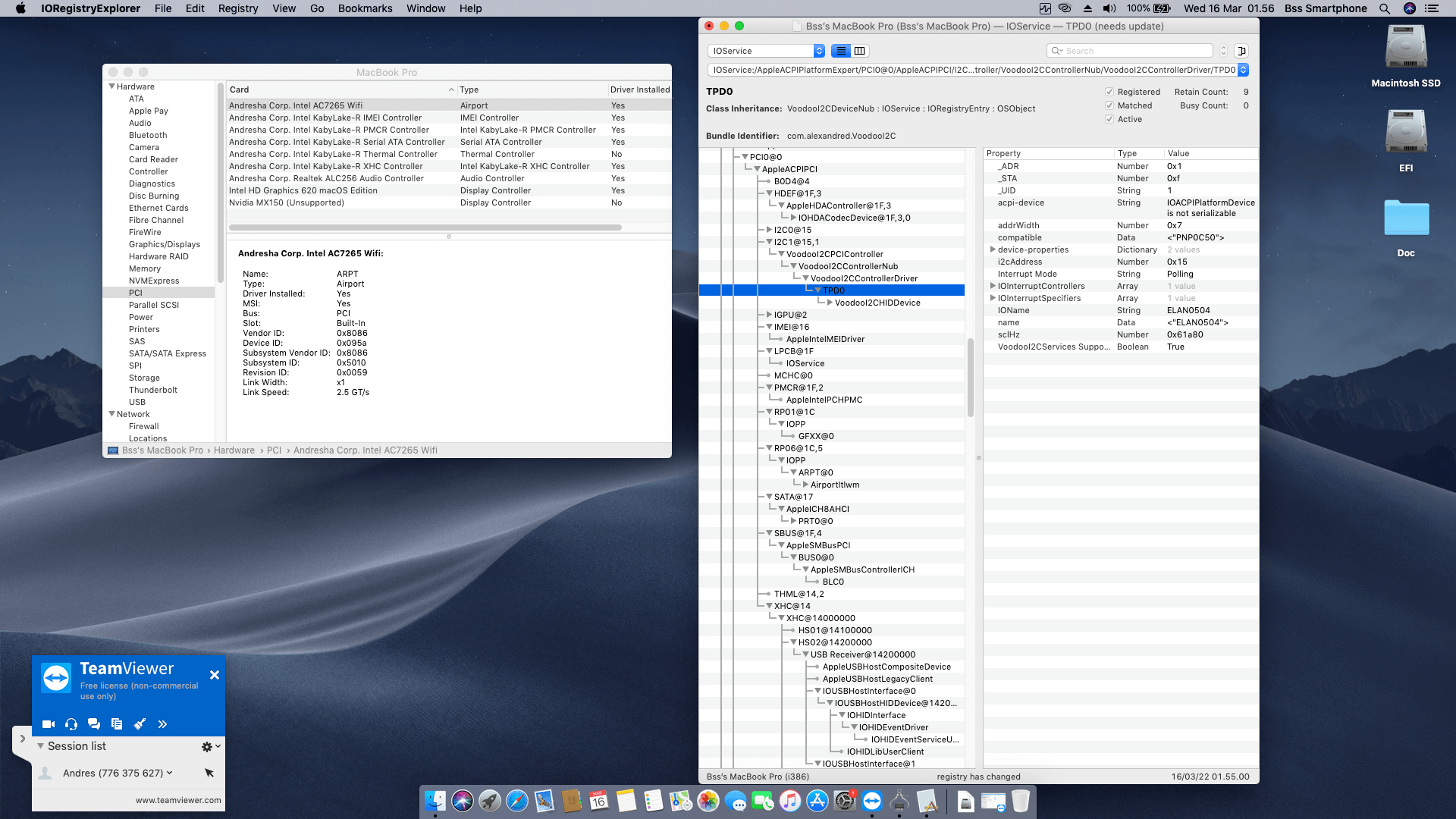The image size is (1456, 819).
Task: Click the TeamViewer headset audio icon
Action: click(x=71, y=724)
